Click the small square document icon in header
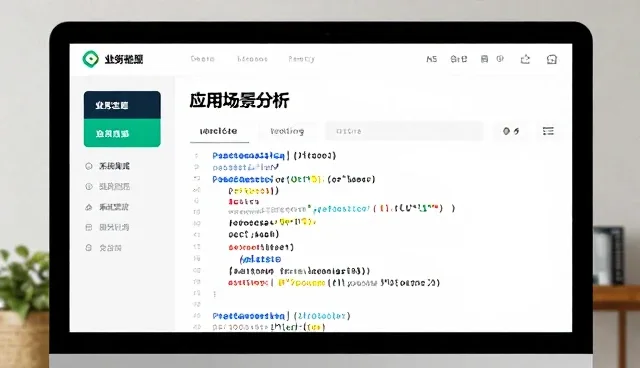Image resolution: width=640 pixels, height=368 pixels. 484,59
